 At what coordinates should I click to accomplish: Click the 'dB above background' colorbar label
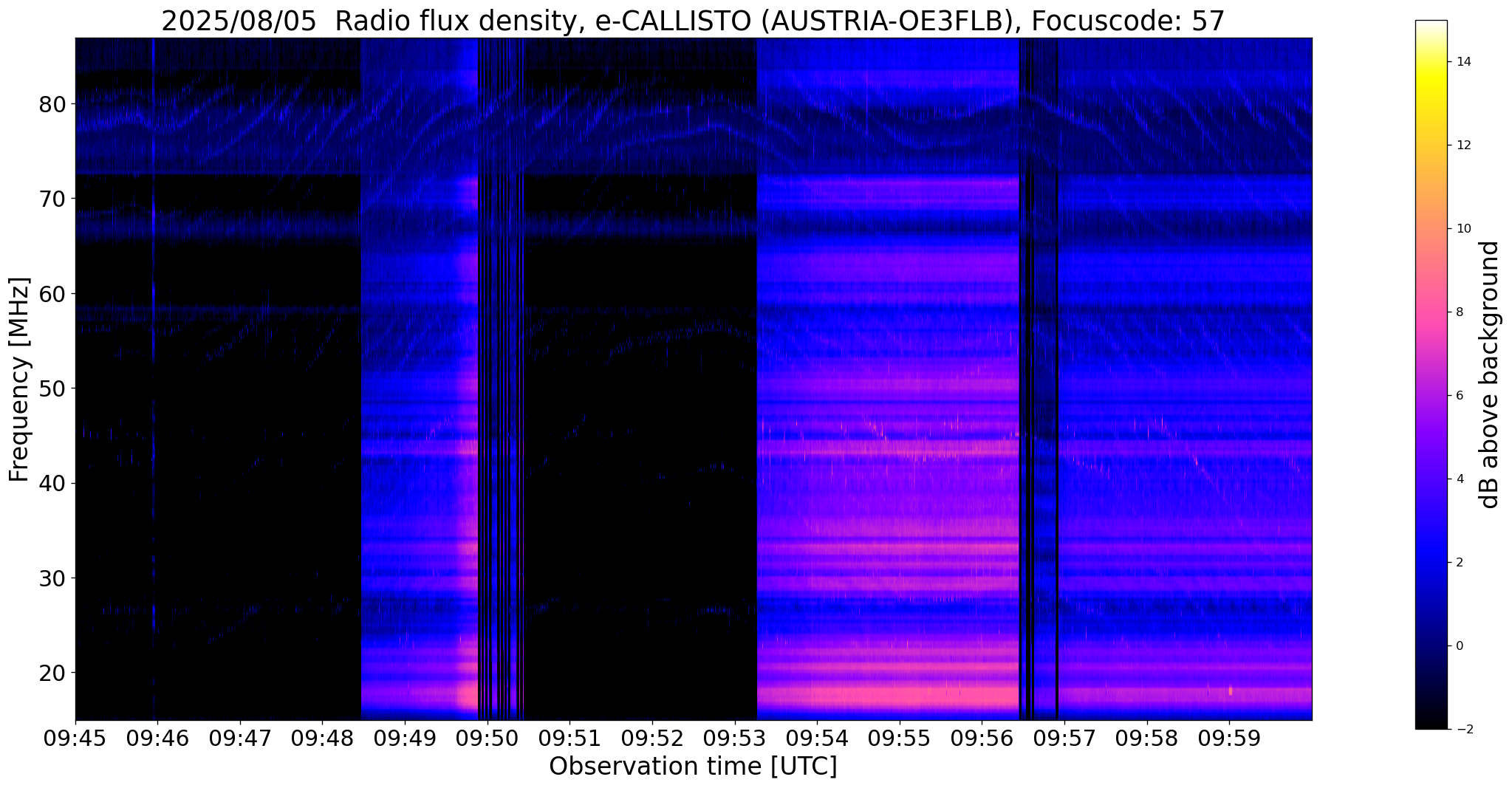pos(1490,374)
